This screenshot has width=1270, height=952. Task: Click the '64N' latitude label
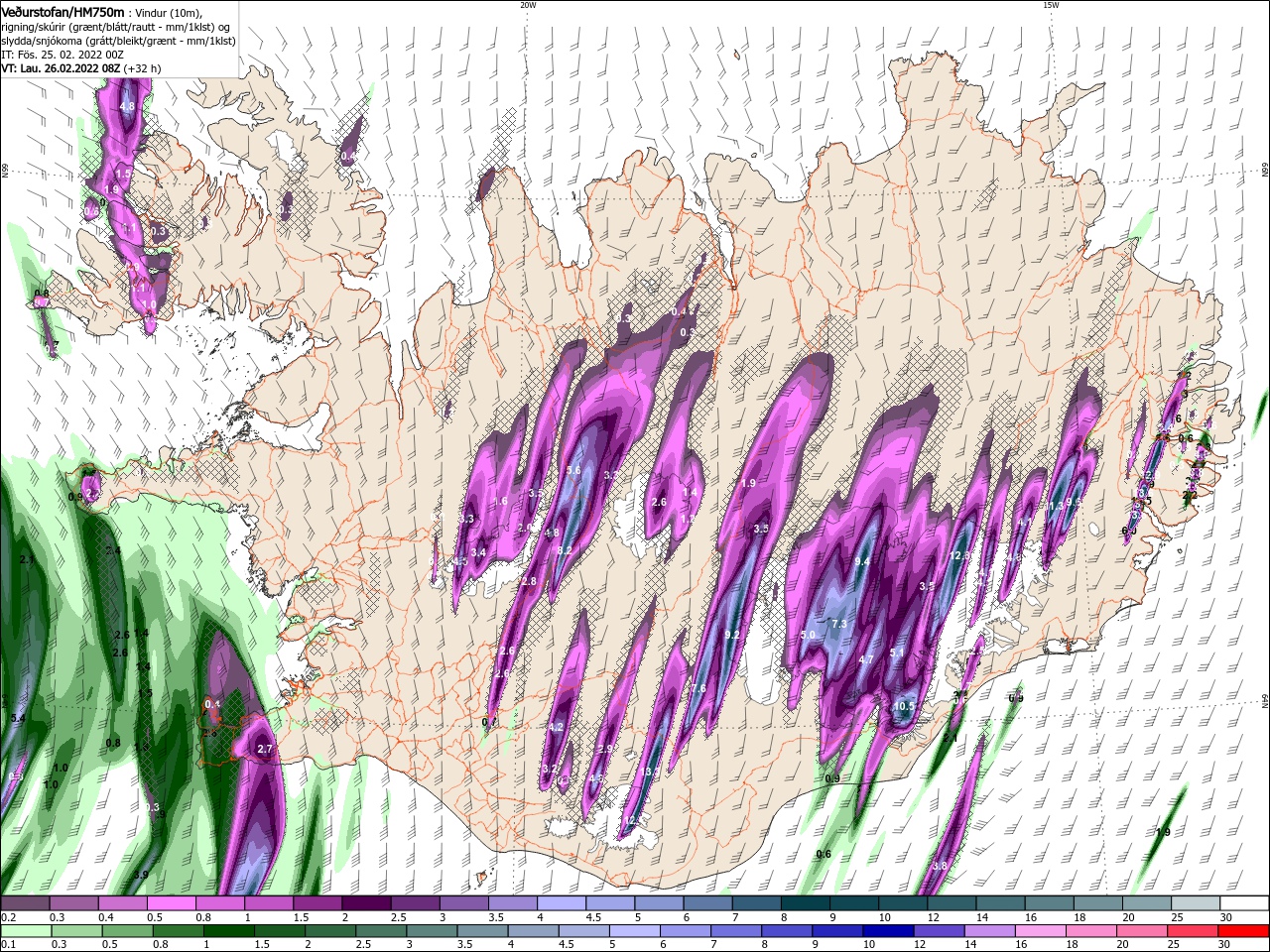click(x=1265, y=700)
